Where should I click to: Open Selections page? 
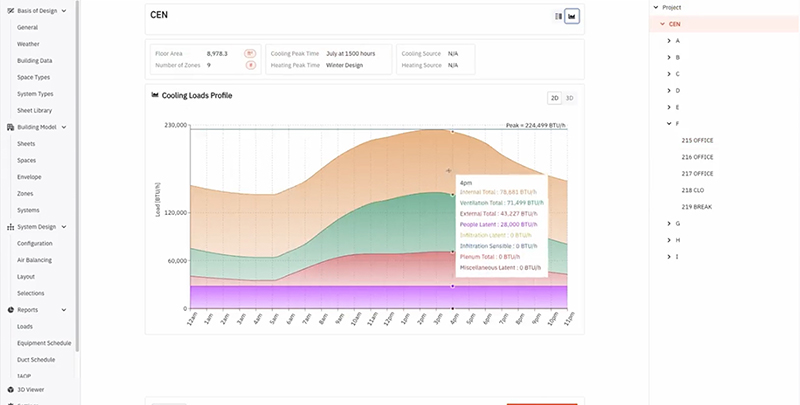click(31, 293)
